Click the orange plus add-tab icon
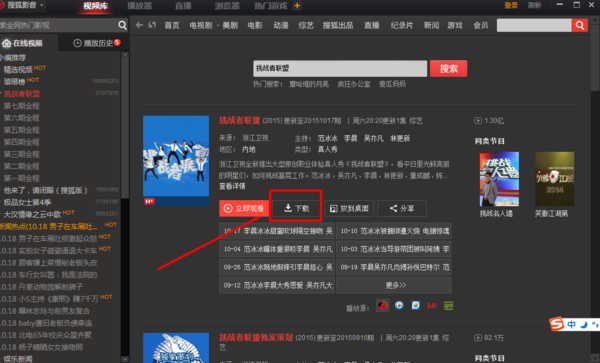Viewport: 600px width, 363px height. tap(297, 6)
